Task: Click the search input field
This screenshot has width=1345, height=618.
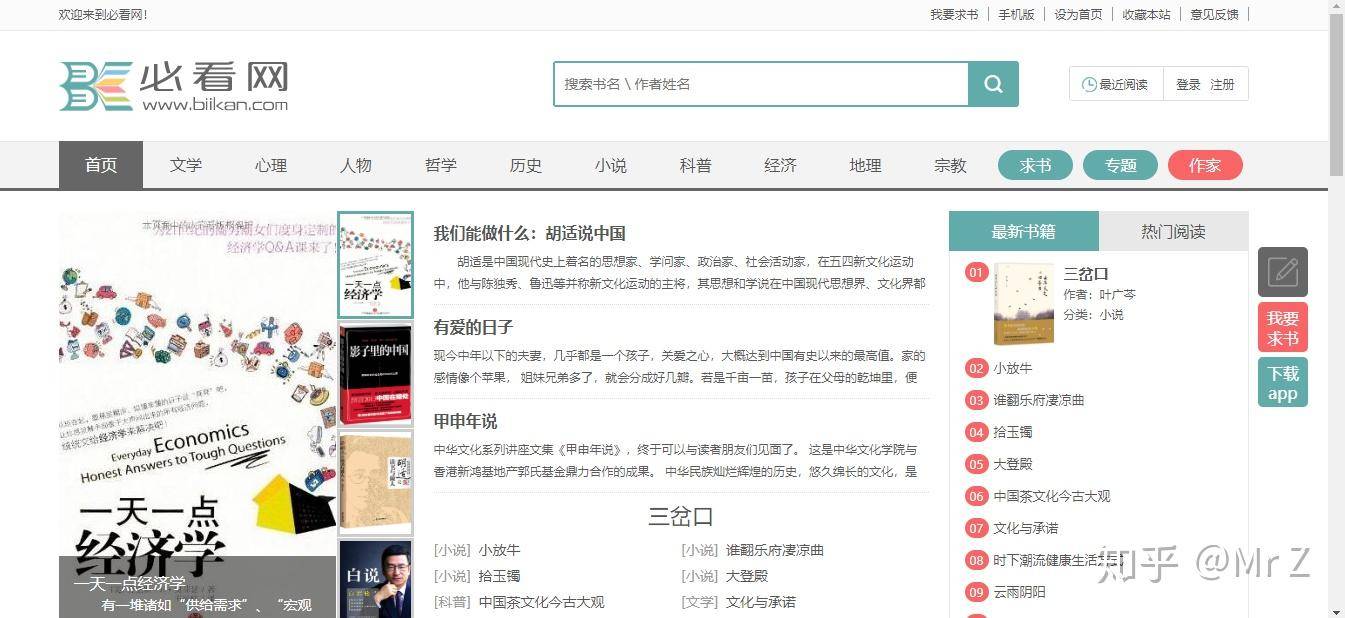Action: click(761, 84)
